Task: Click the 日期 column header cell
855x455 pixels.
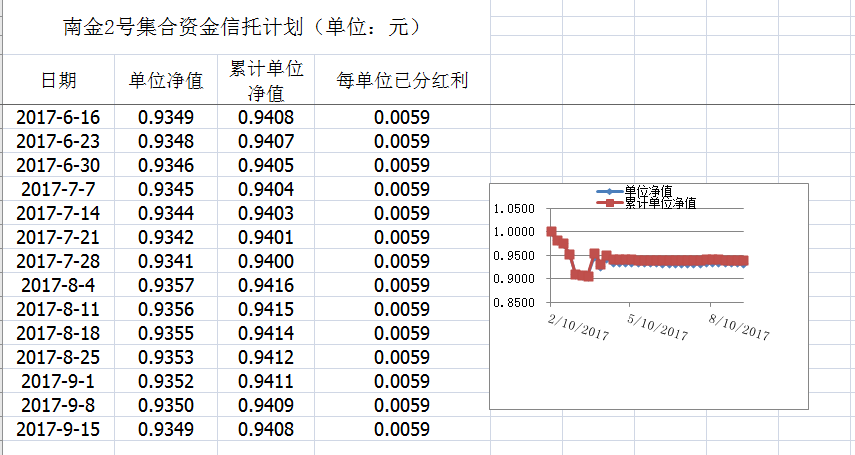Action: tap(59, 80)
